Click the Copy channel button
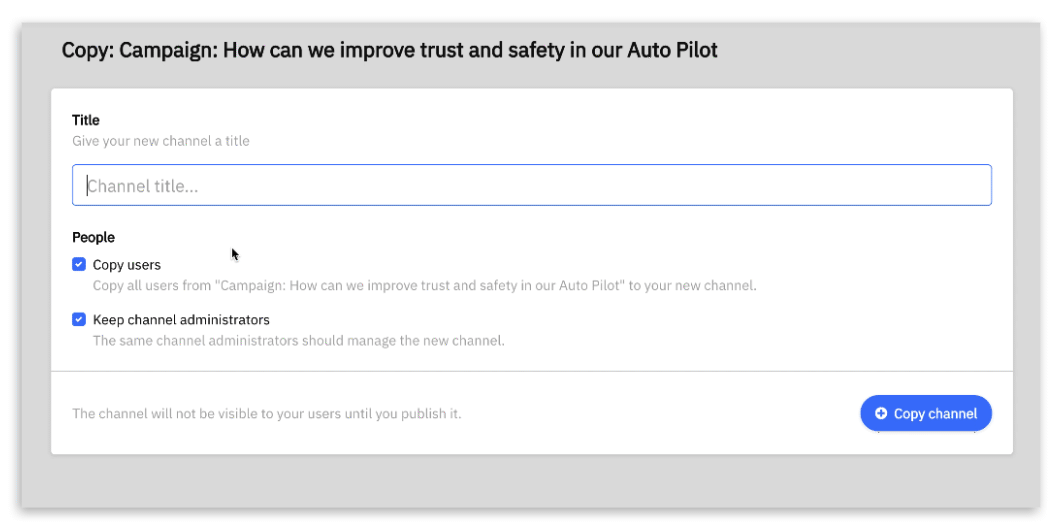Image resolution: width=1050 pixels, height=530 pixels. (x=926, y=413)
